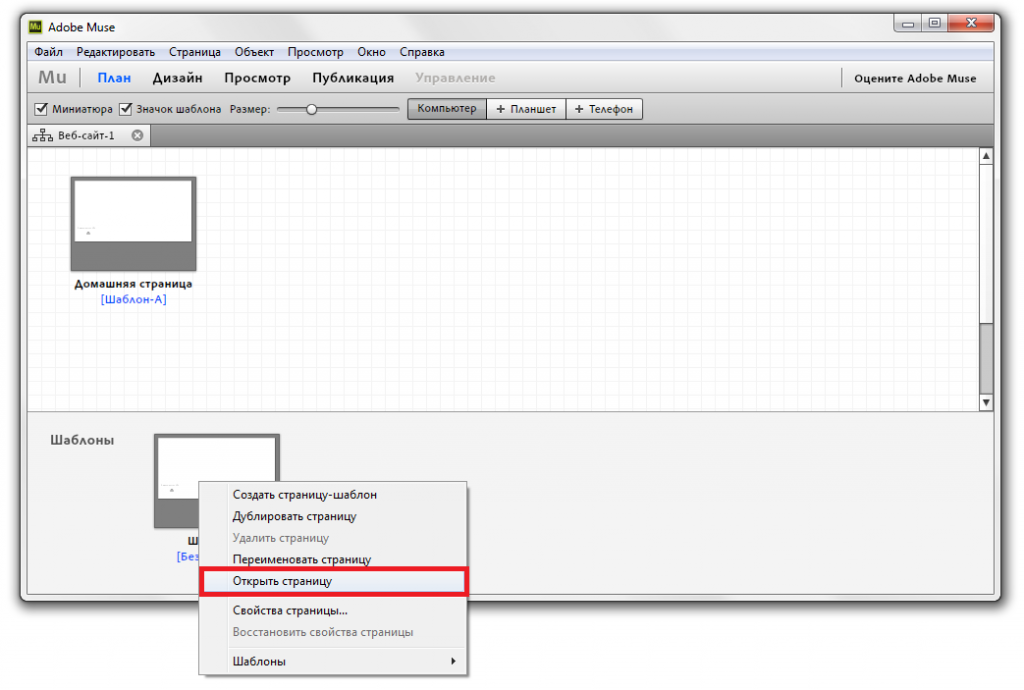This screenshot has height=690, width=1024.
Task: Open the Объект menu
Action: [254, 52]
